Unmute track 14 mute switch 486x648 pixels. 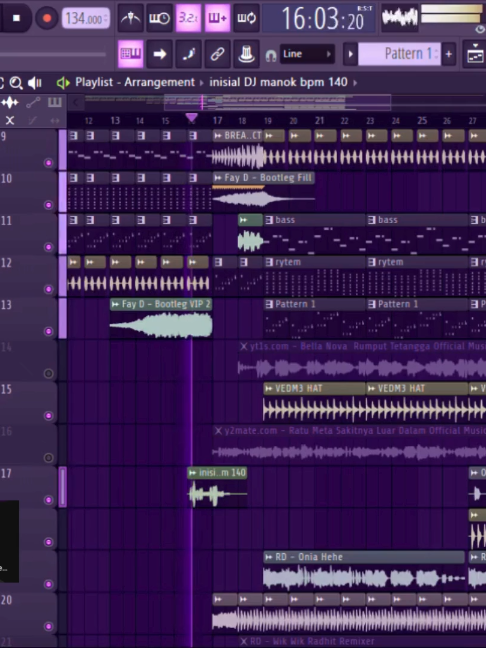[48, 374]
